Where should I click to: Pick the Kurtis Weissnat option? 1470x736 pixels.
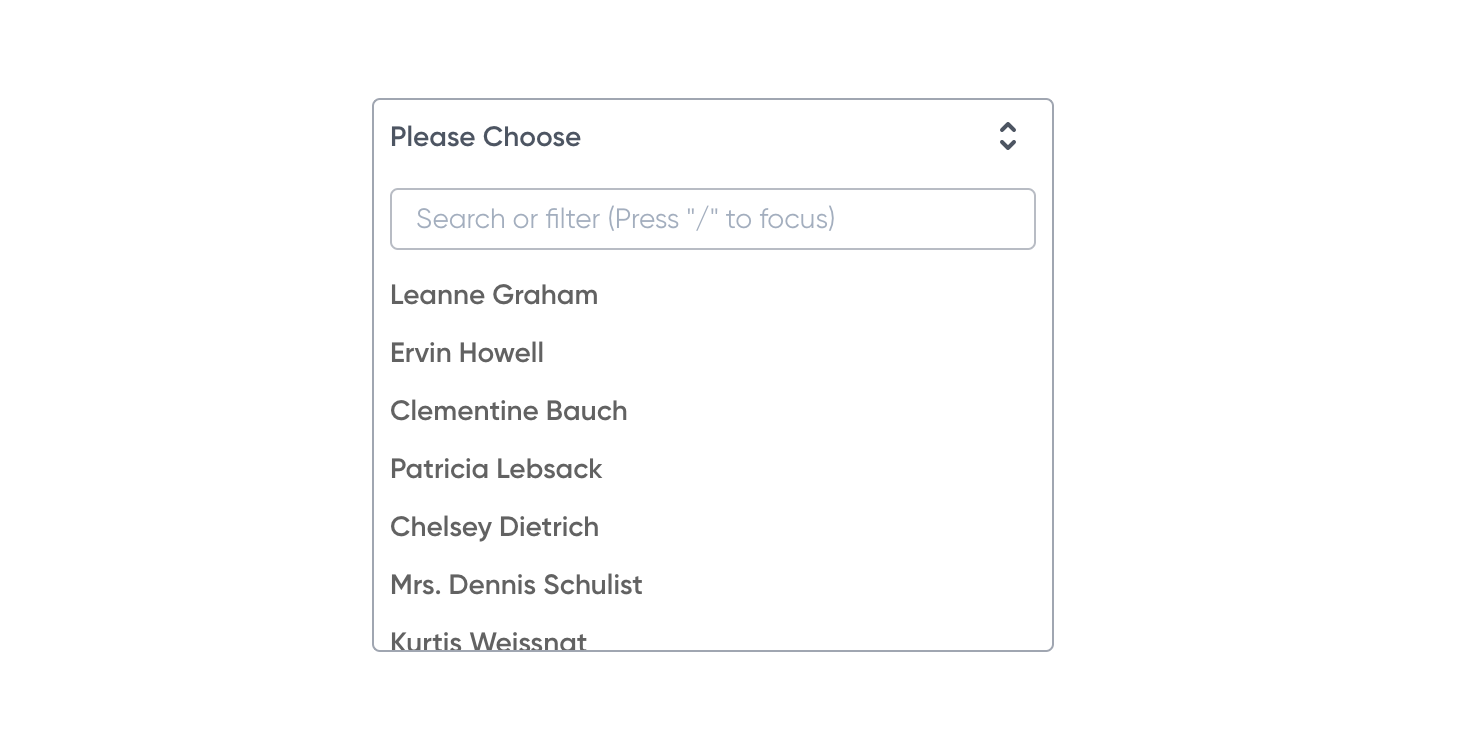(488, 641)
